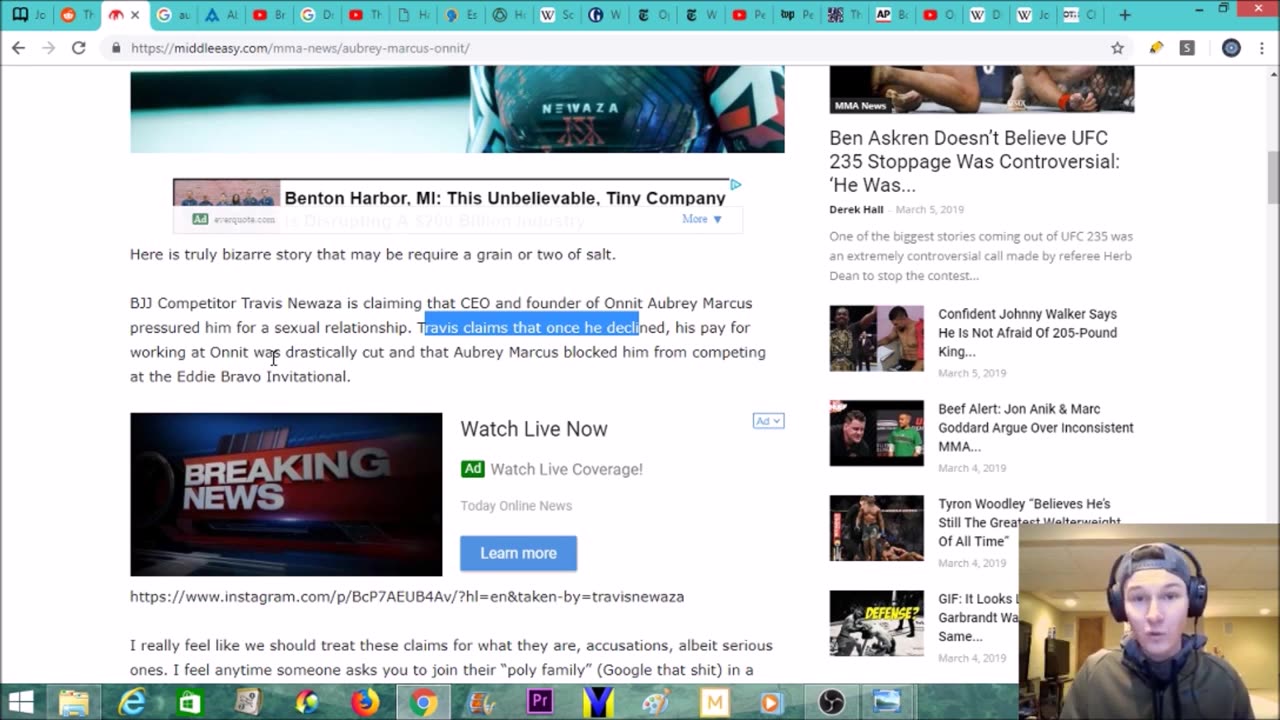The width and height of the screenshot is (1280, 720).
Task: Click the 'MMA News' category tag
Action: click(x=860, y=105)
